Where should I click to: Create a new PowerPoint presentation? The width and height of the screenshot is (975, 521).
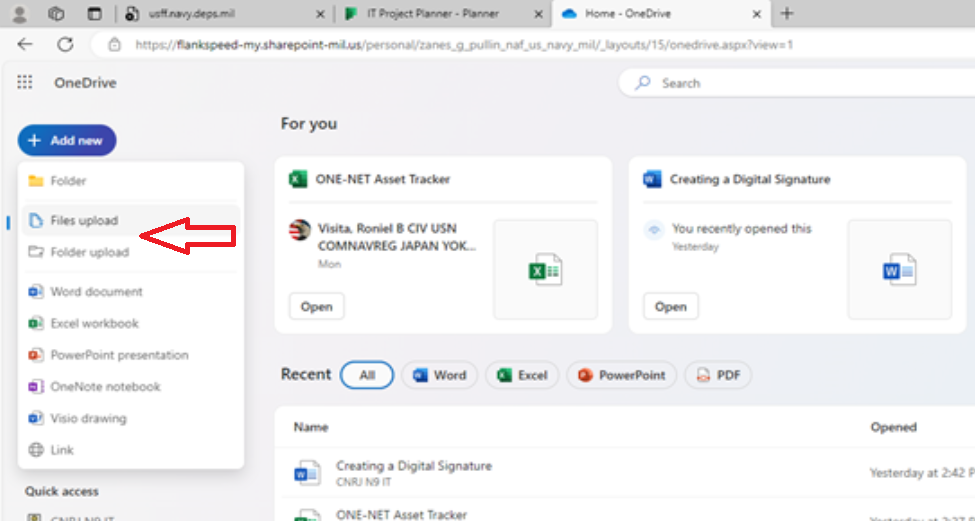point(131,355)
